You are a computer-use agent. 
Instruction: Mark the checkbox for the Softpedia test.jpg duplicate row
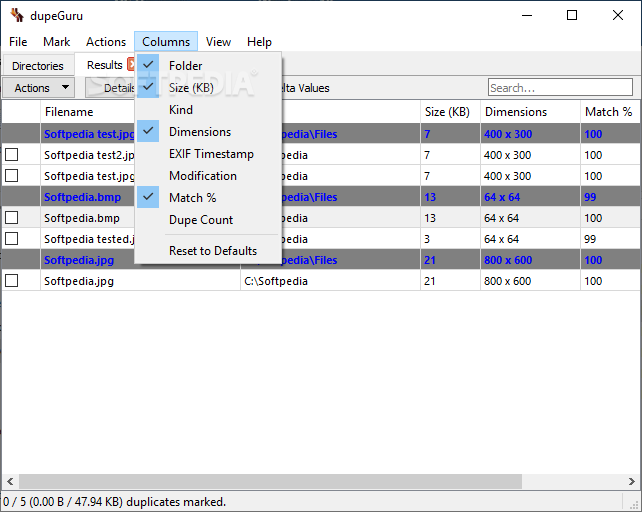(x=11, y=175)
